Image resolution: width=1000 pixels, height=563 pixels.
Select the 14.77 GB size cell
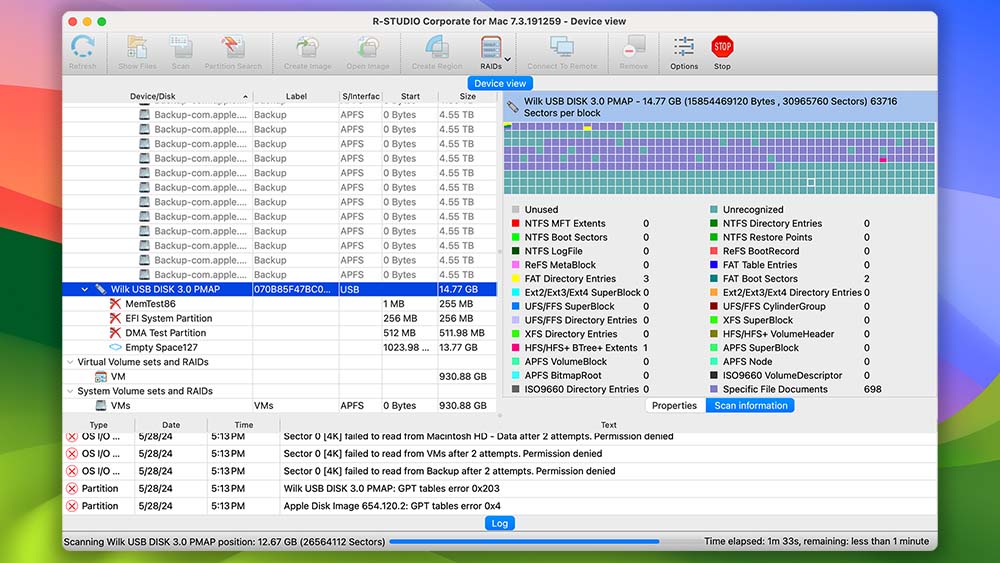coord(467,289)
